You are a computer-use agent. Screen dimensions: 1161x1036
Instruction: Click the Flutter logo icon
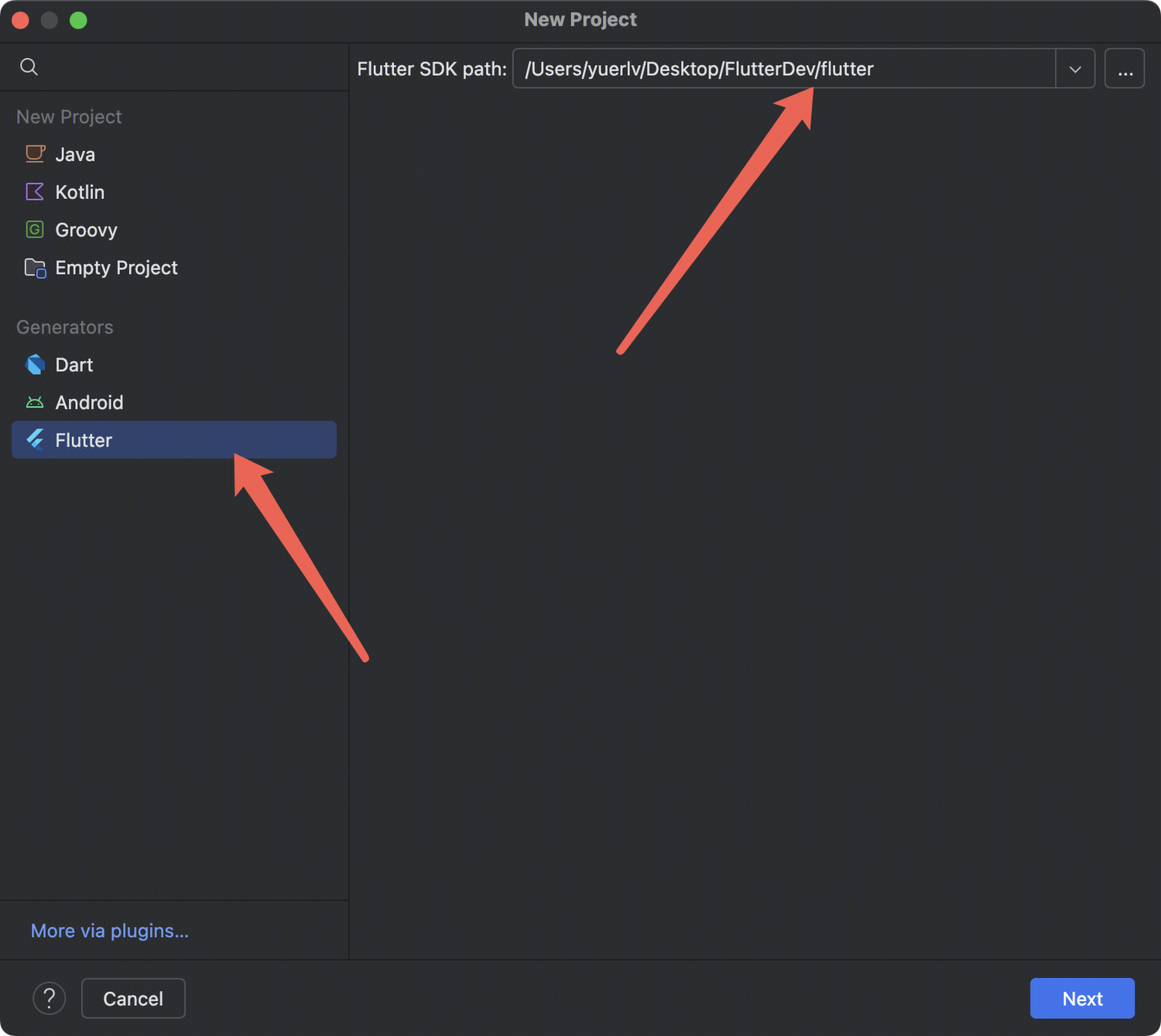(35, 440)
